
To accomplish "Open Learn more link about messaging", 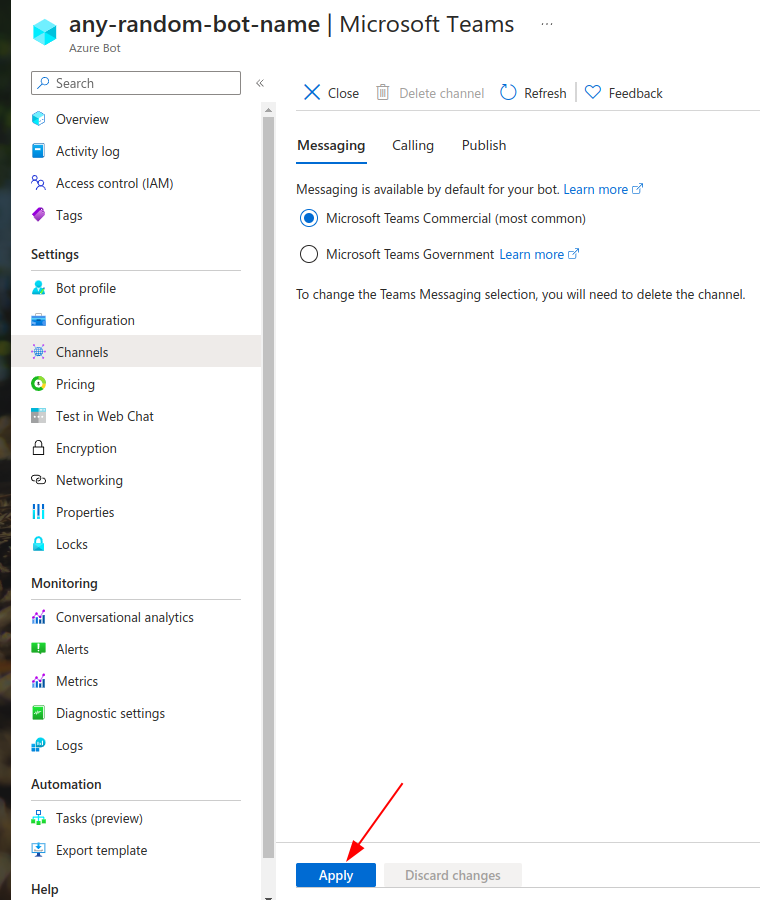I will [603, 189].
